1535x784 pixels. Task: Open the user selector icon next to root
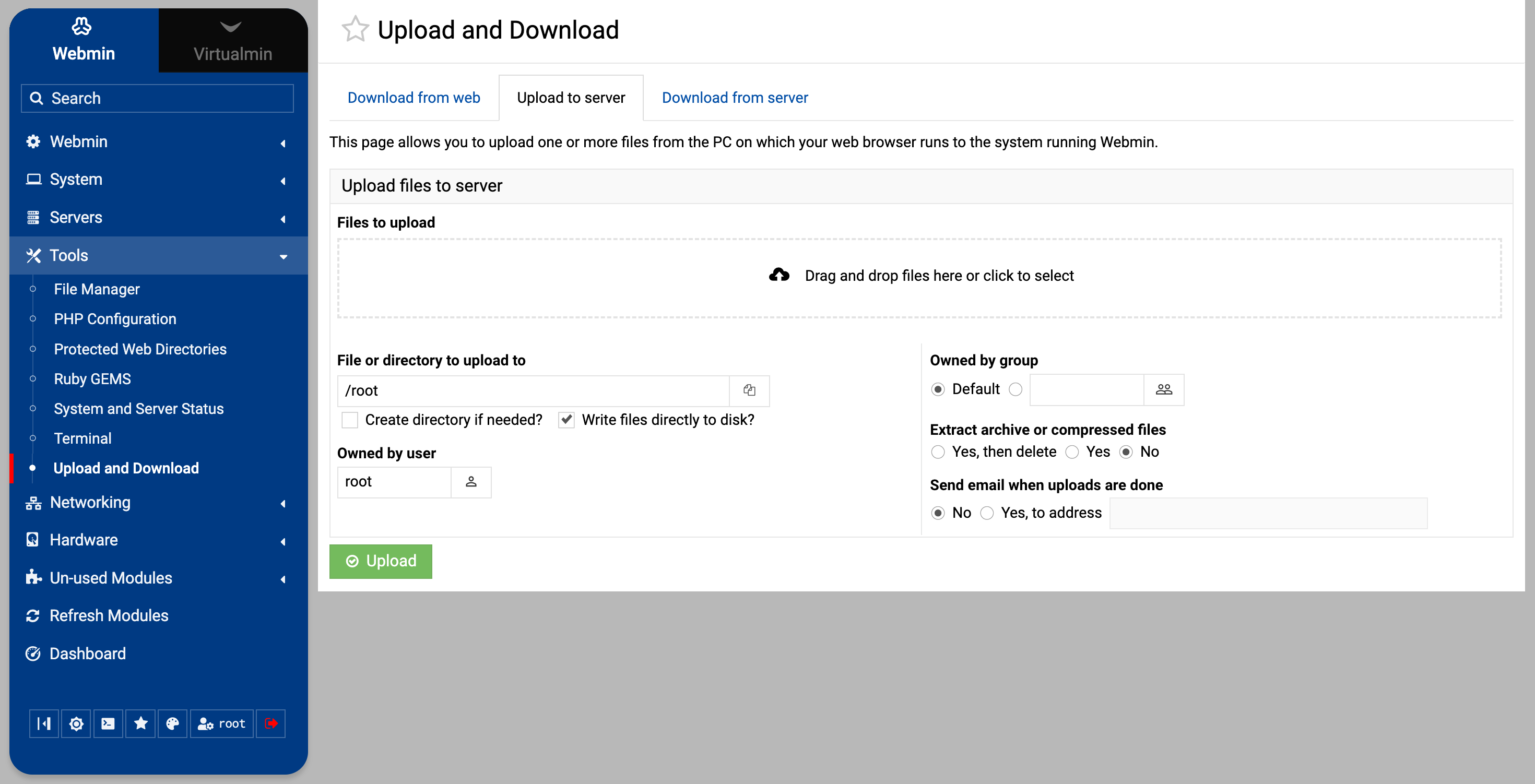[x=471, y=481]
